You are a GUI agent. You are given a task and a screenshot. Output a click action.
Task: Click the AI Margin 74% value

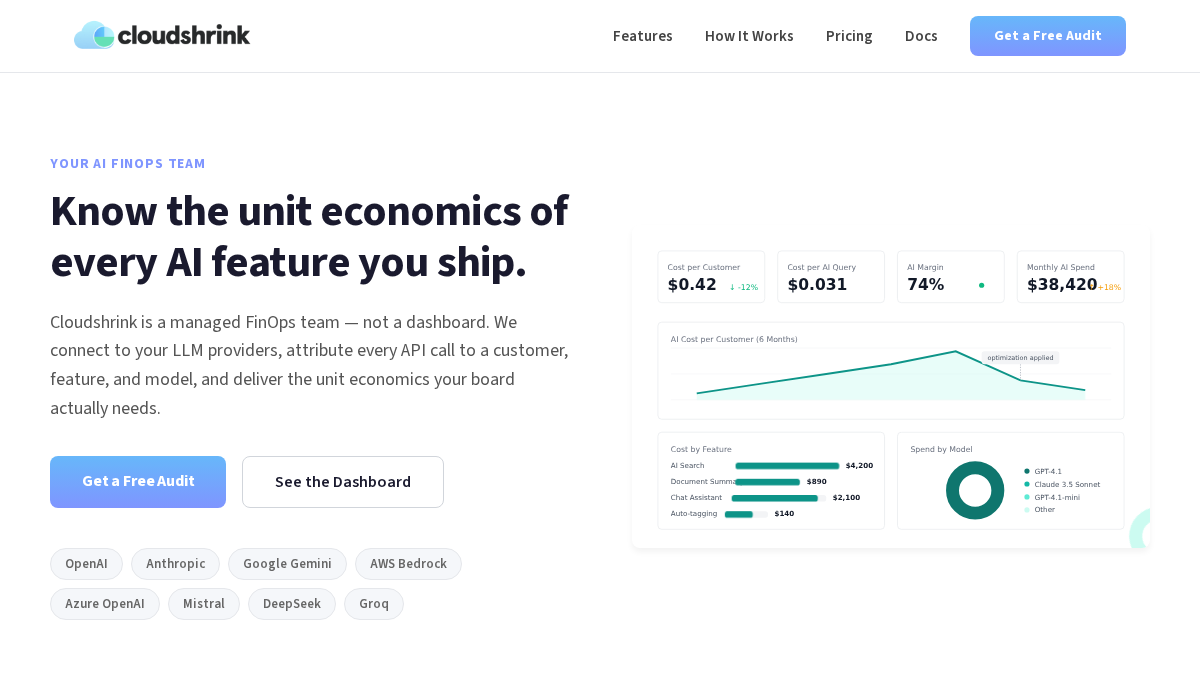pos(925,285)
